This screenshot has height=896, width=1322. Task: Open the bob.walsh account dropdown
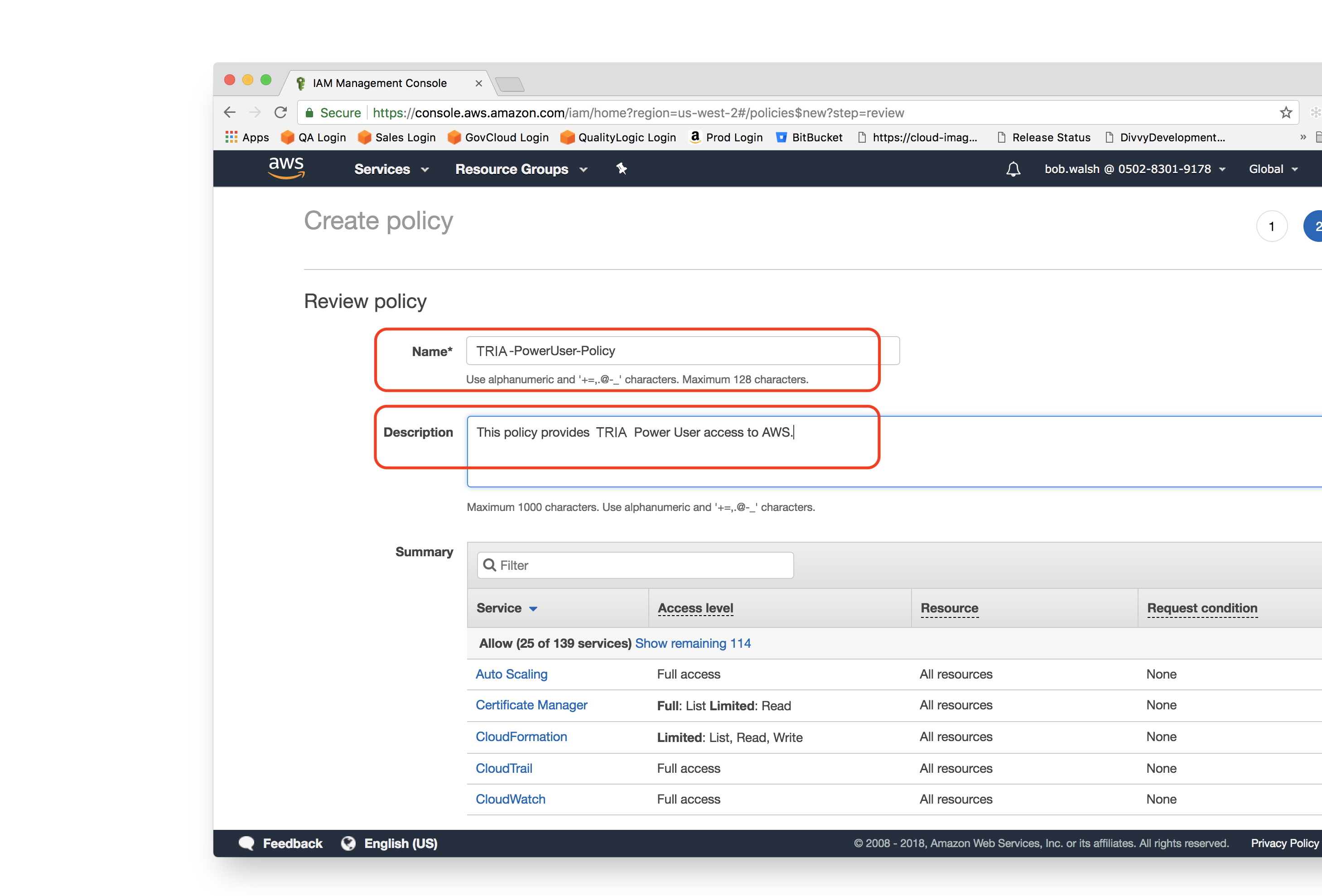(1135, 169)
